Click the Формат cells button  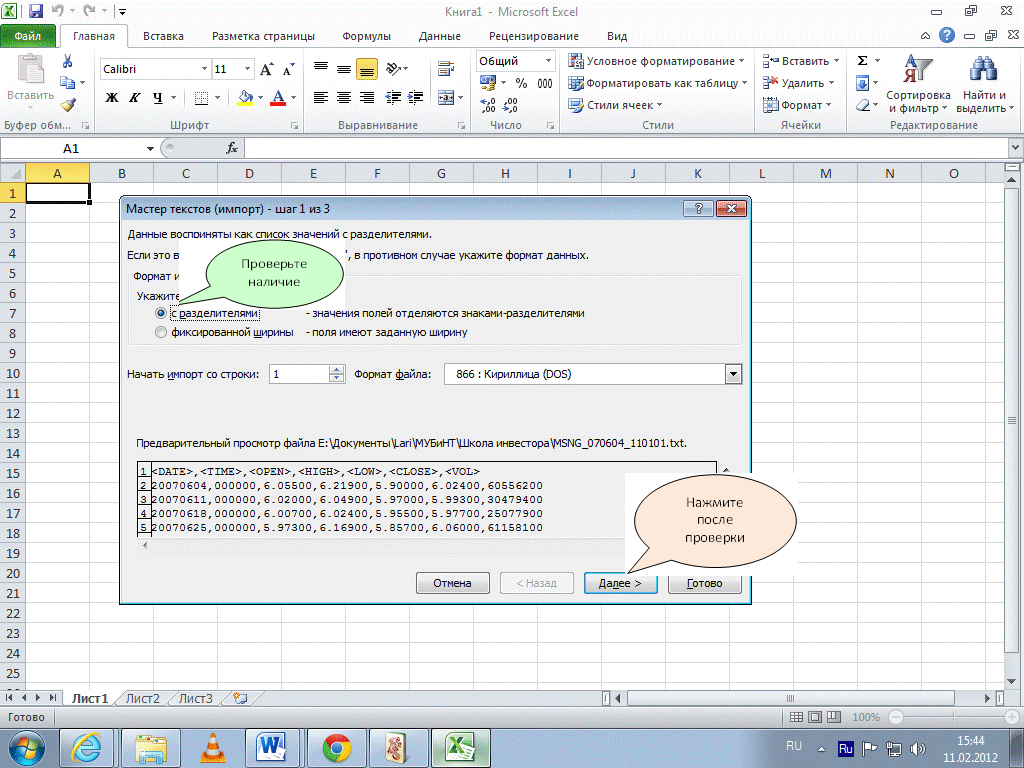(797, 105)
